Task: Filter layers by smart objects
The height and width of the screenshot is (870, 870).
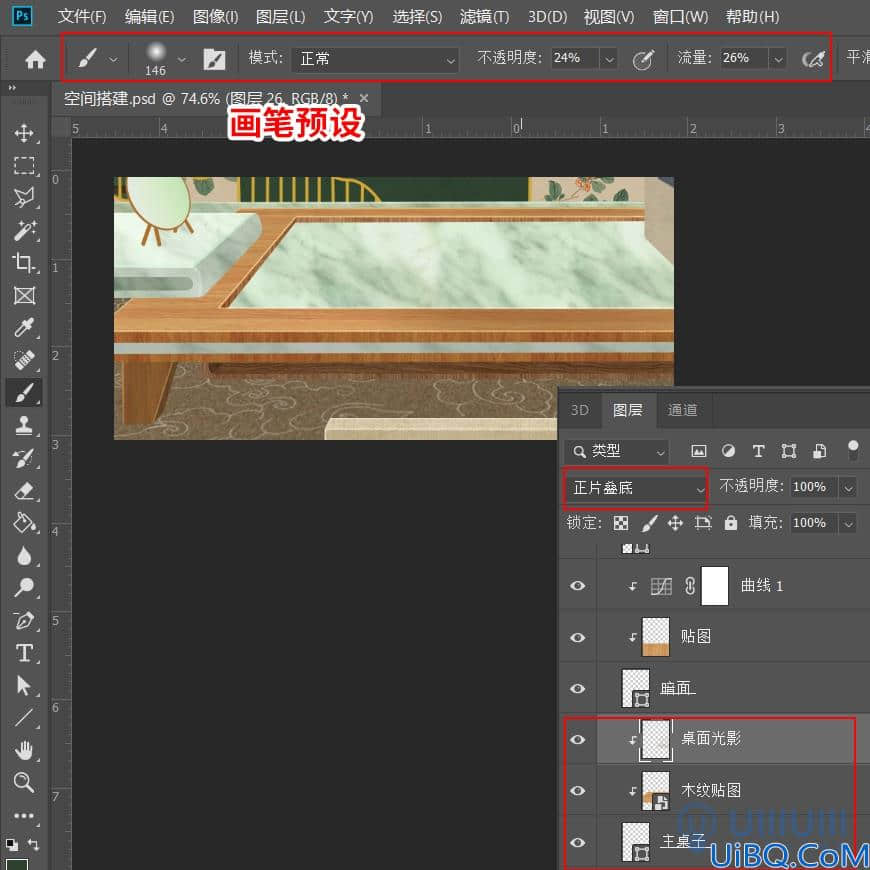Action: [819, 451]
